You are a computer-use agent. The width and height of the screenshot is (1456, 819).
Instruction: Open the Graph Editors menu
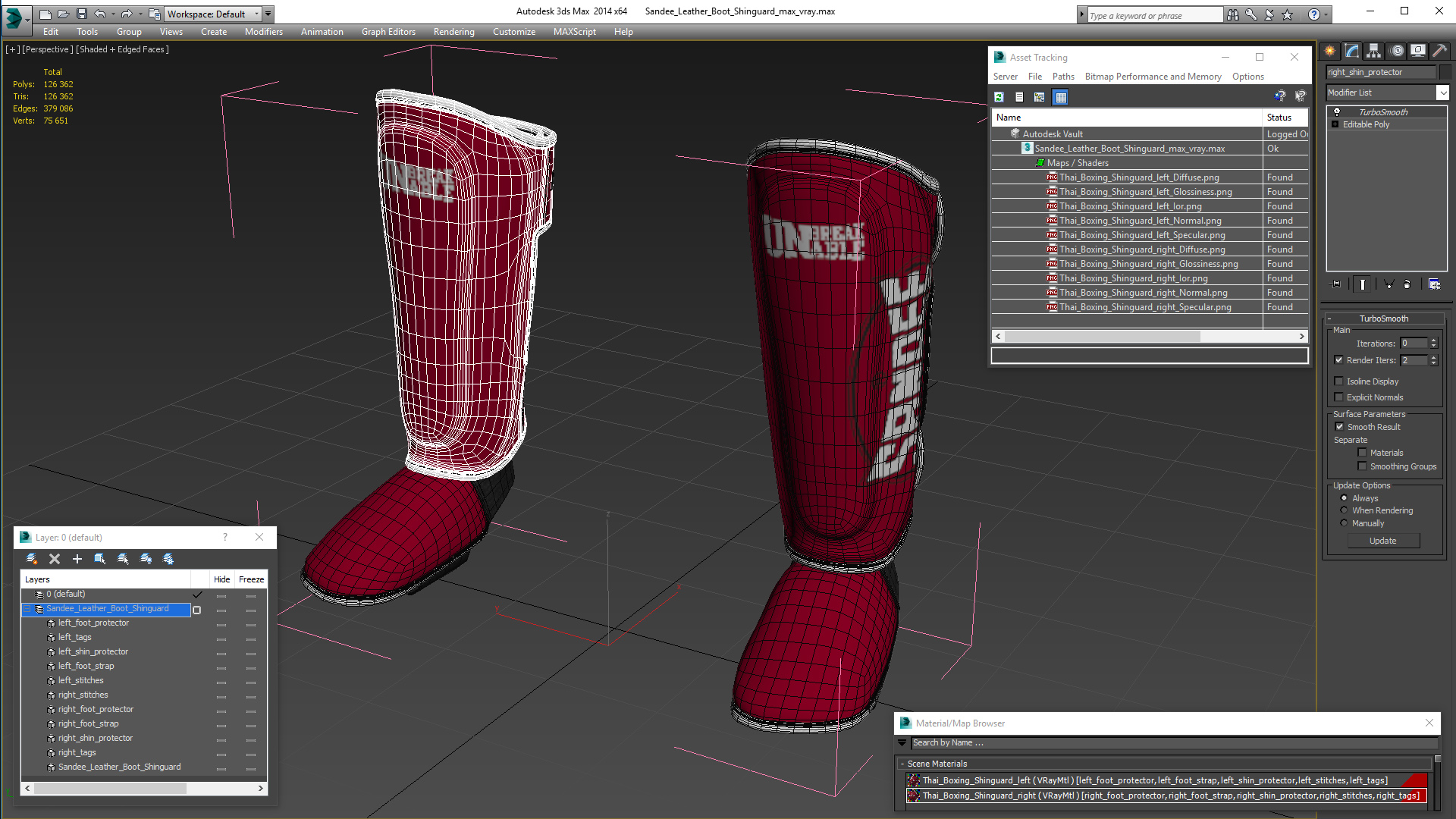click(388, 32)
